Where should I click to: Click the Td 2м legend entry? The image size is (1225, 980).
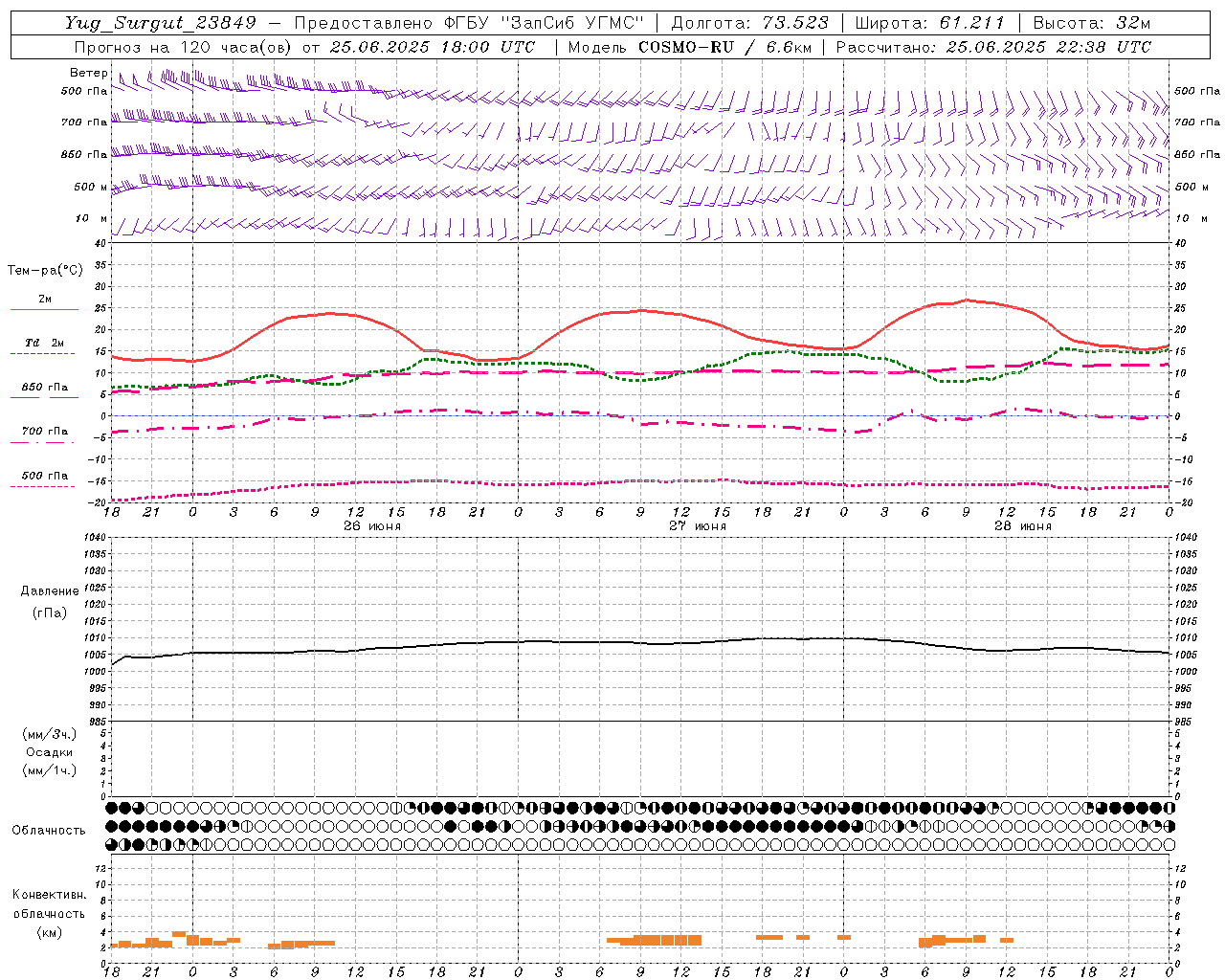click(44, 343)
